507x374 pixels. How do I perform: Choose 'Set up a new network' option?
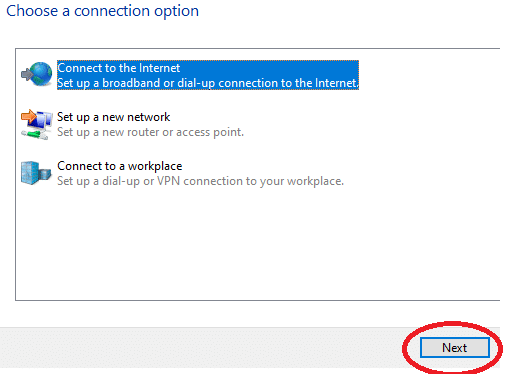click(114, 117)
